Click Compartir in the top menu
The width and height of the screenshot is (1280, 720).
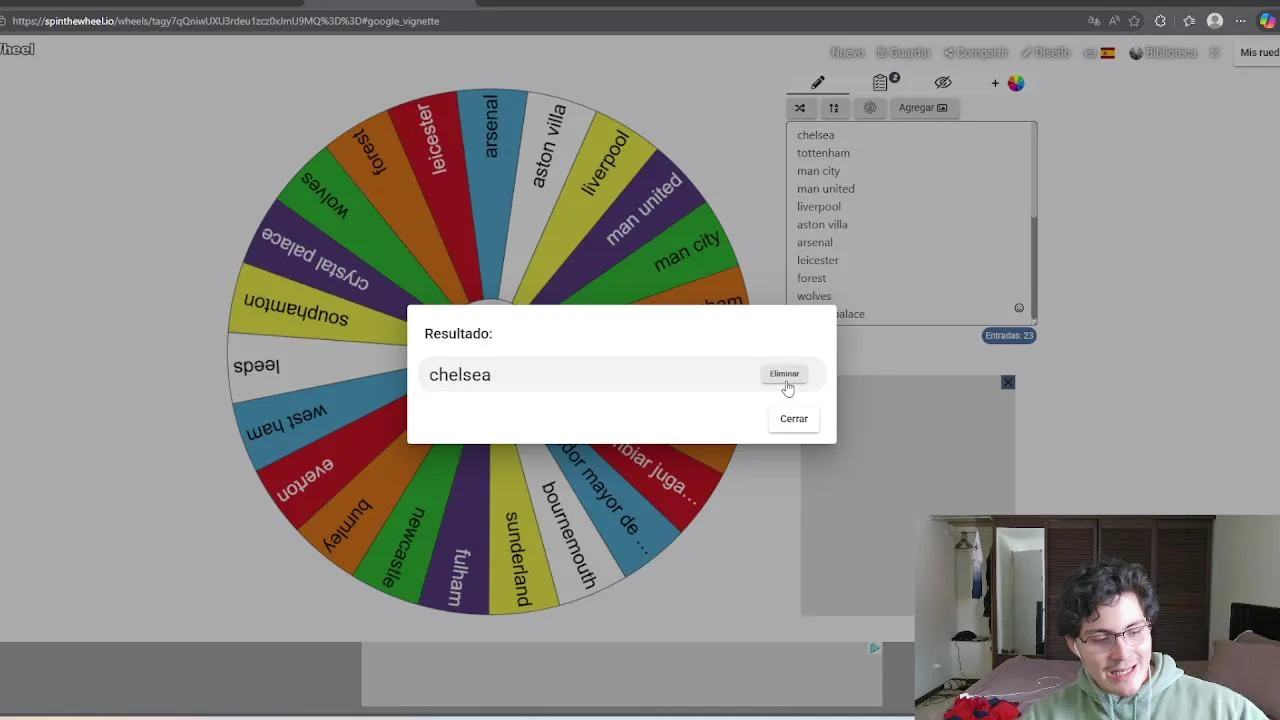point(976,53)
